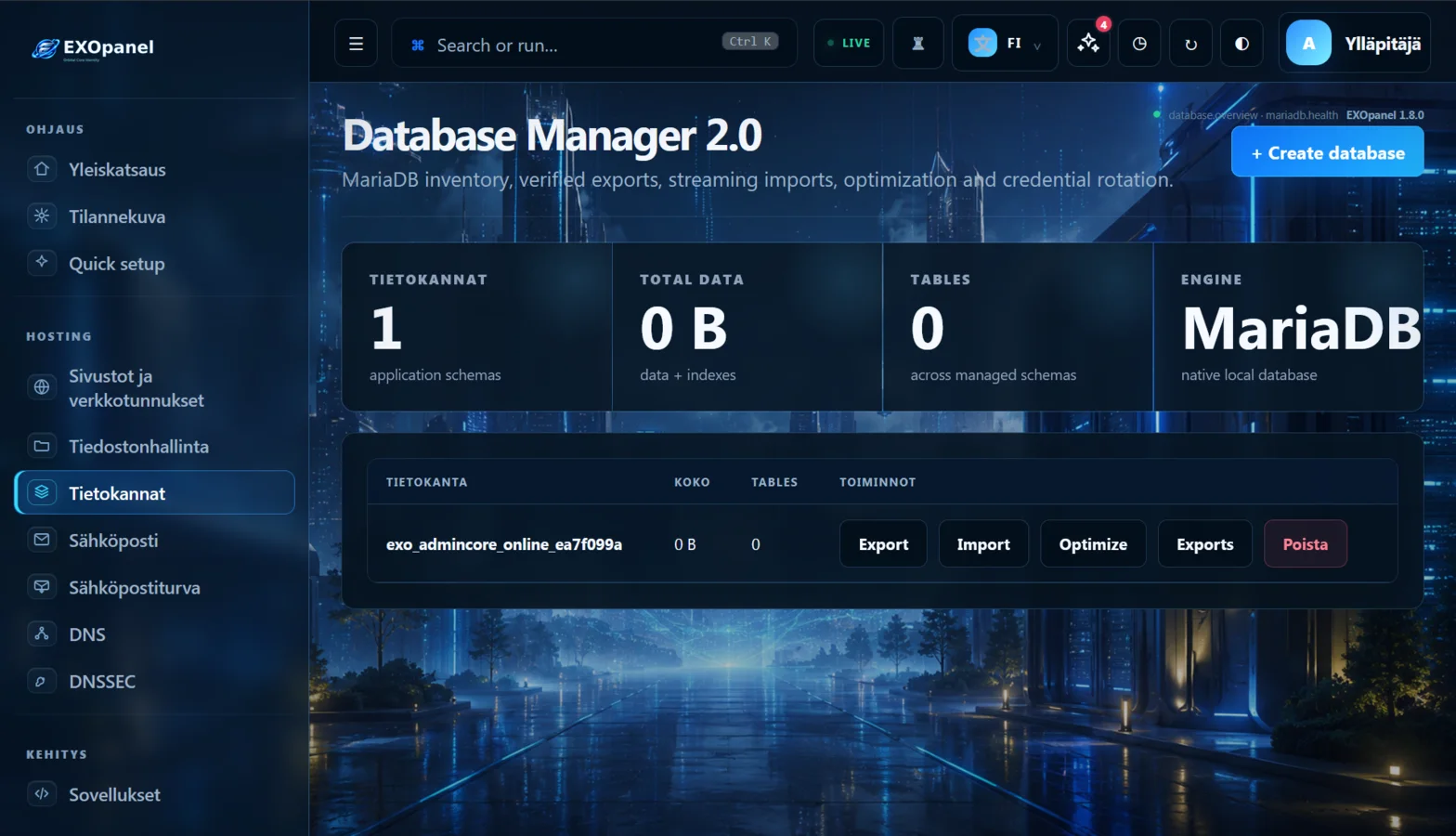Click the red Poista delete button
This screenshot has width=1456, height=836.
coord(1305,544)
